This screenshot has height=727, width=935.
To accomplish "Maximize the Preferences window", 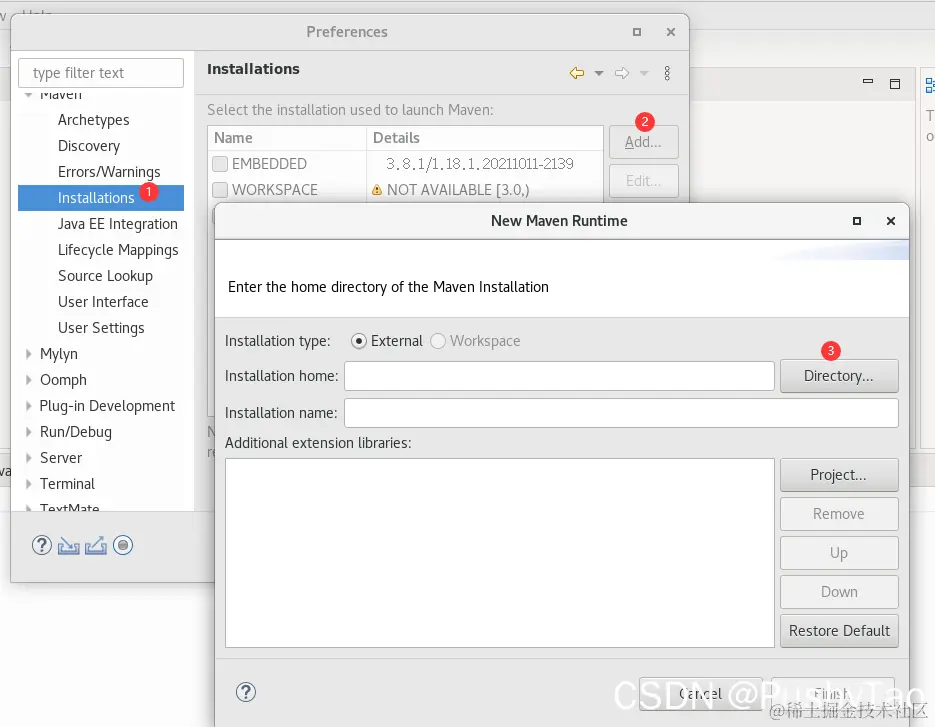I will (637, 32).
